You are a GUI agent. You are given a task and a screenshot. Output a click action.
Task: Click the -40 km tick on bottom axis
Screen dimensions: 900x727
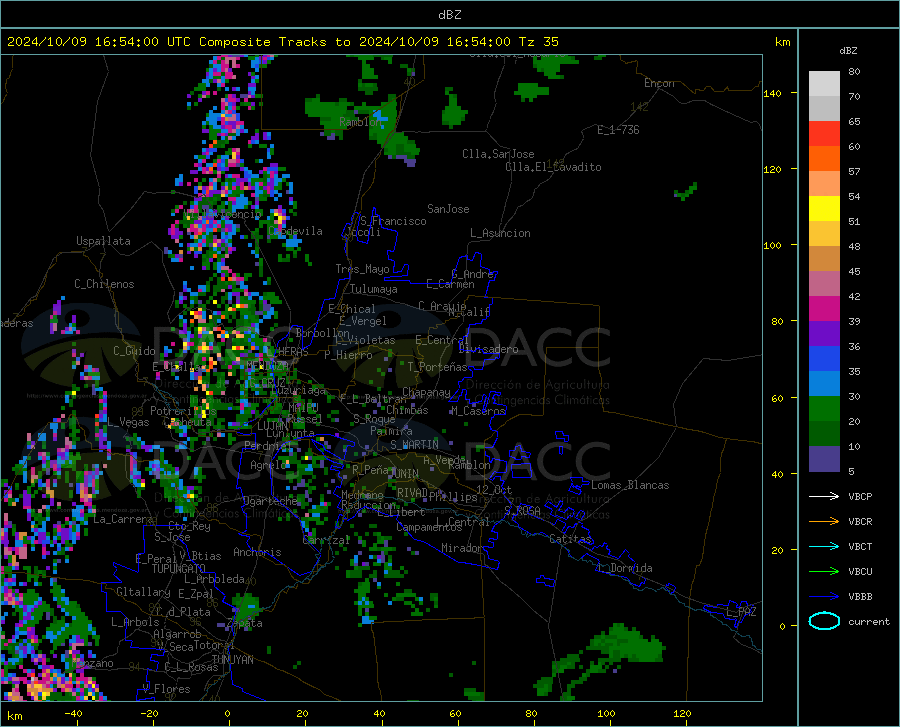click(73, 713)
